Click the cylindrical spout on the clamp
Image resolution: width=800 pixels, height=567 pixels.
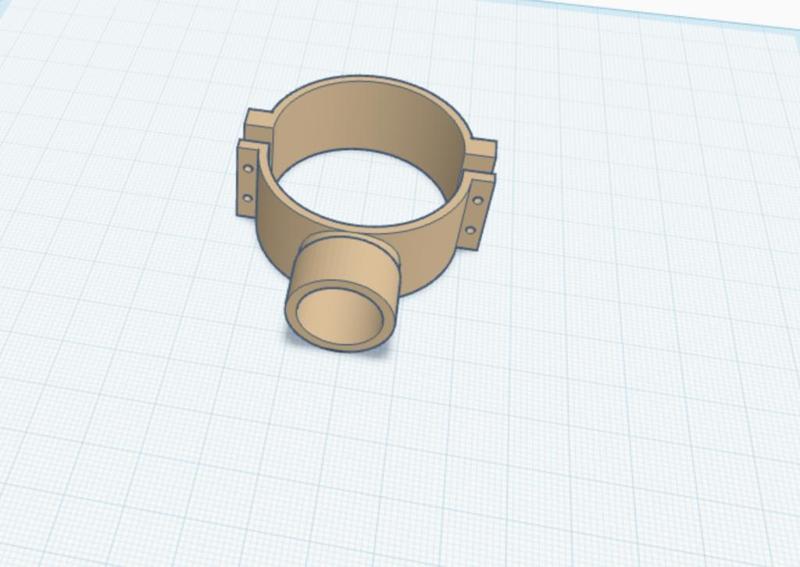pyautogui.click(x=342, y=291)
